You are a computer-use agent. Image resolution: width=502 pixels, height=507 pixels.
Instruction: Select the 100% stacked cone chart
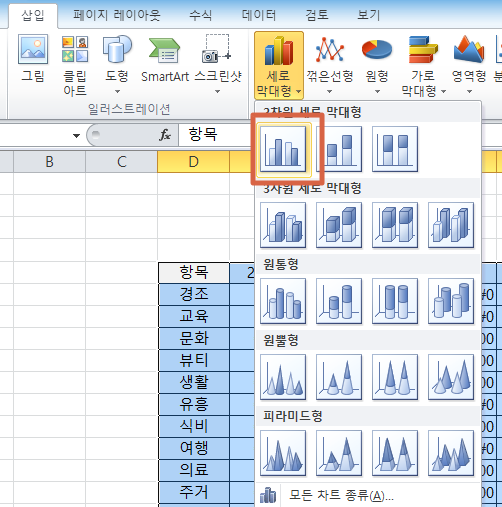[x=395, y=377]
